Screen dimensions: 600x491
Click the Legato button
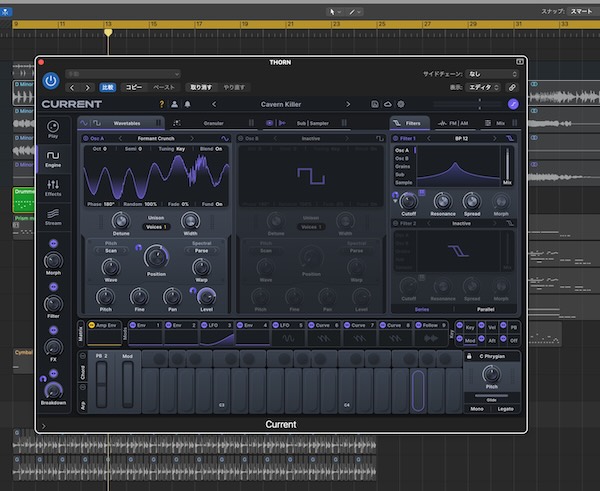(505, 409)
